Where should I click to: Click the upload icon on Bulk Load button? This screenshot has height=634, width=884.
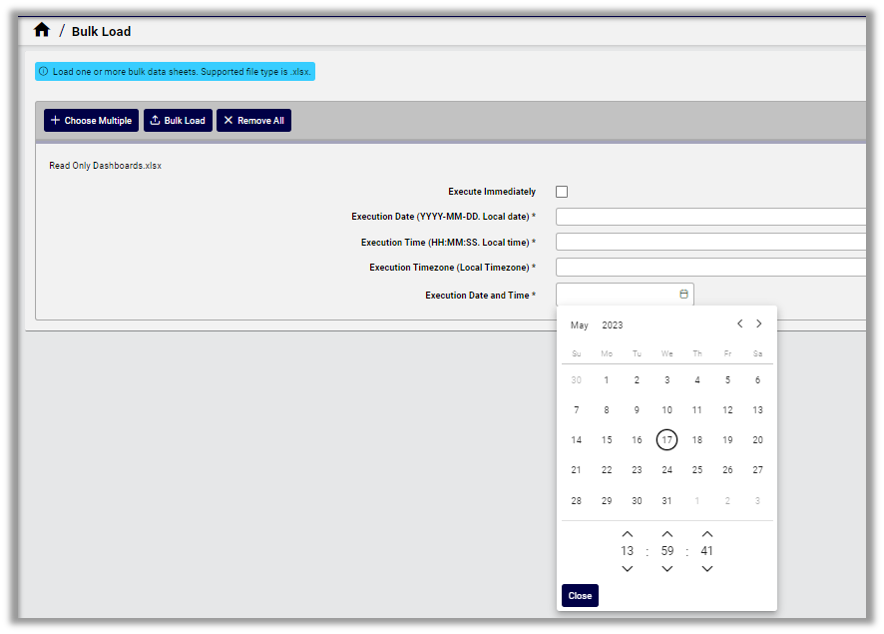coord(153,120)
